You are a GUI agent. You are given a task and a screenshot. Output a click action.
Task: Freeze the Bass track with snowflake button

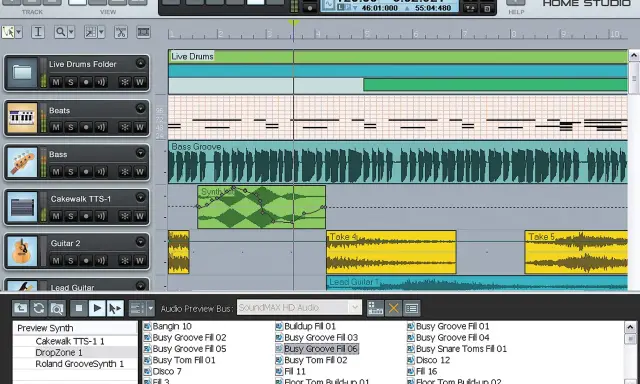(x=125, y=171)
